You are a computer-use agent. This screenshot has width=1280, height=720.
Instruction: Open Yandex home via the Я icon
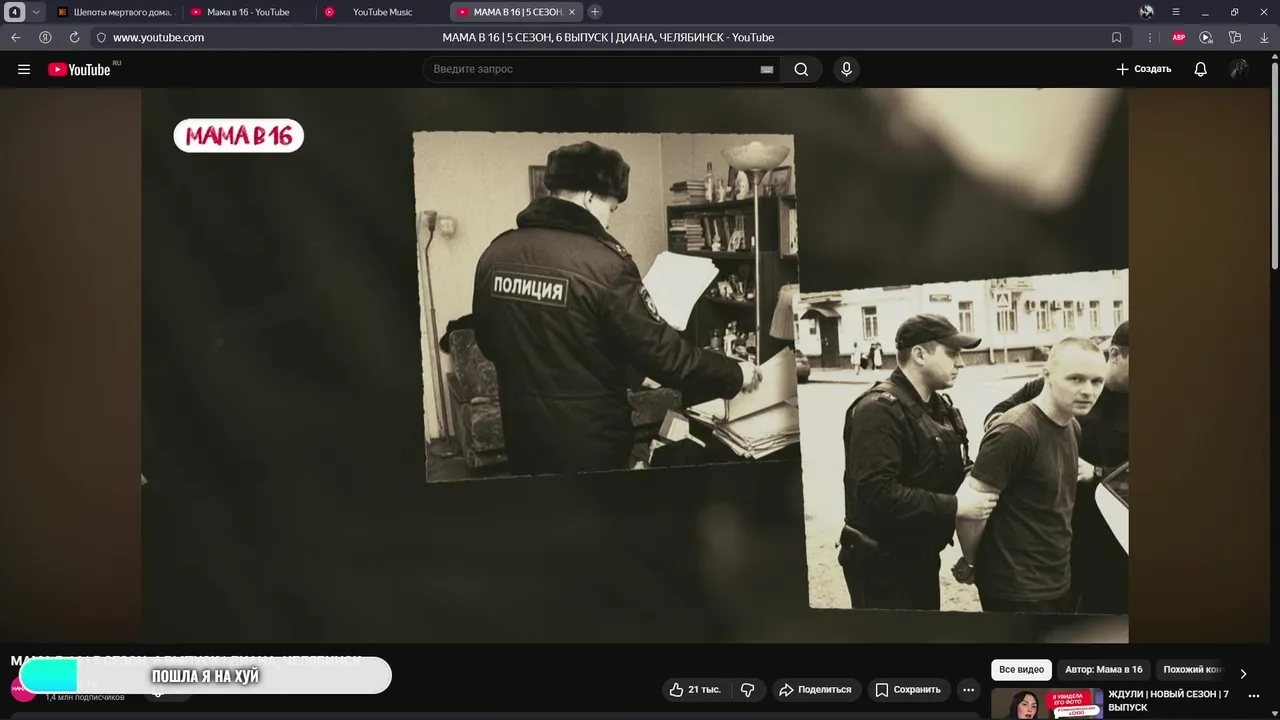coord(45,37)
